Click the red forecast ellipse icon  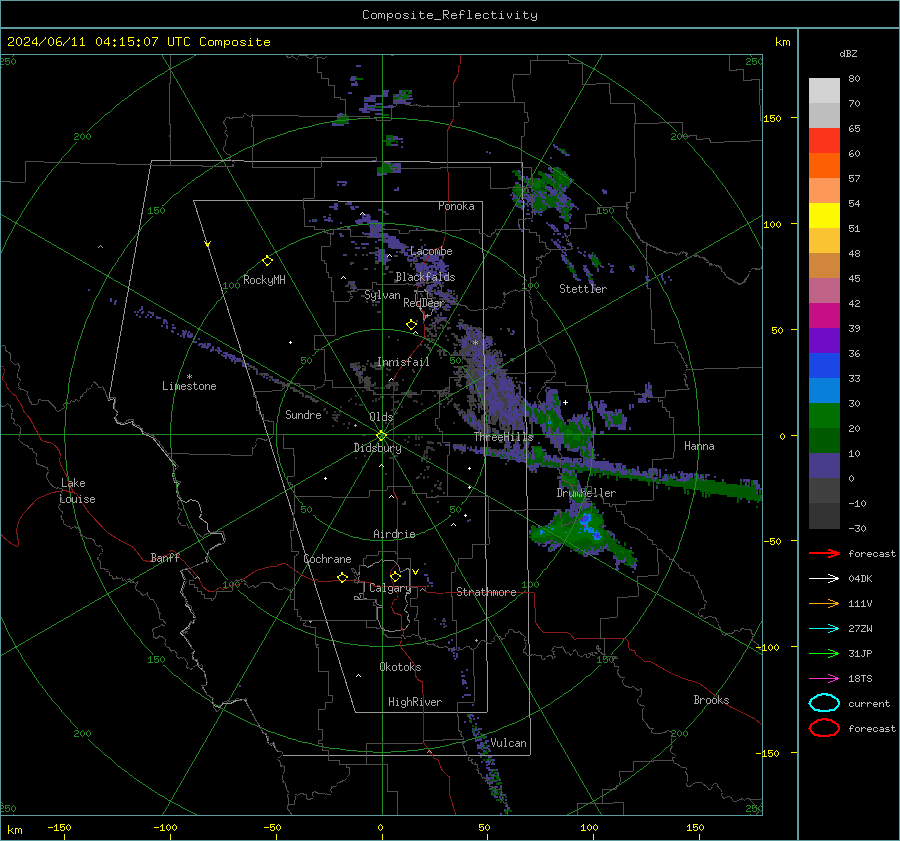(824, 728)
